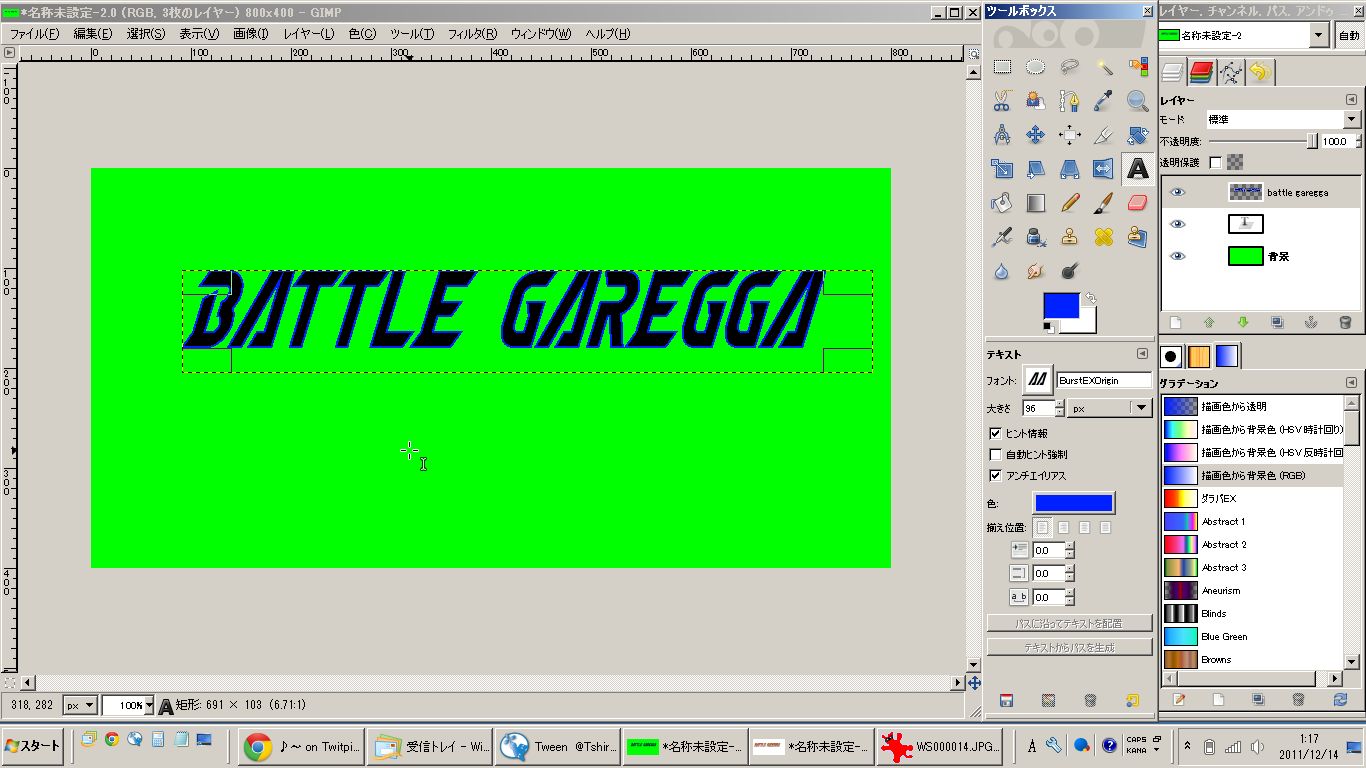Select the Blue Green gradient

click(x=1252, y=636)
